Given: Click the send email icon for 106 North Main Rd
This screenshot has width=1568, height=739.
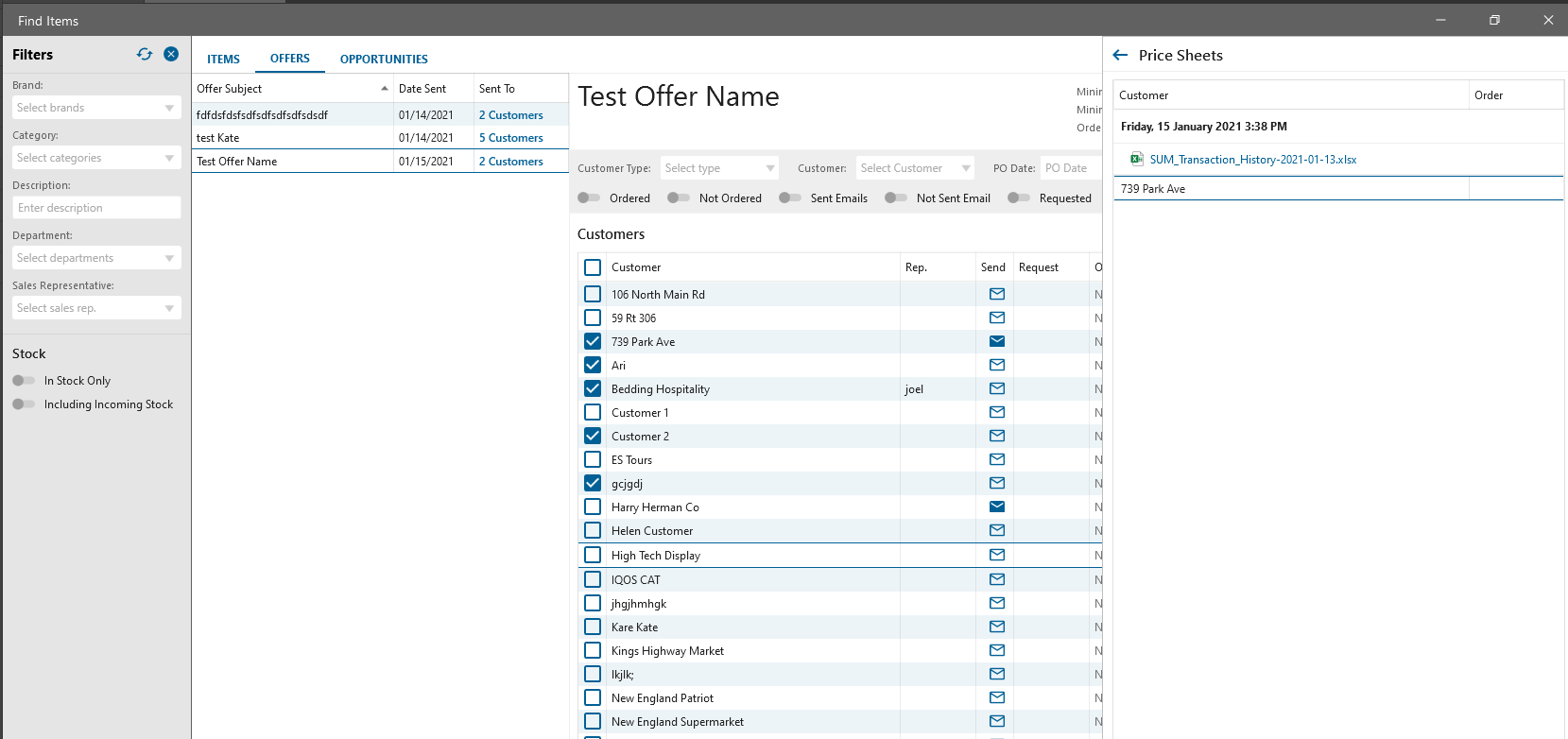Looking at the screenshot, I should coord(996,294).
